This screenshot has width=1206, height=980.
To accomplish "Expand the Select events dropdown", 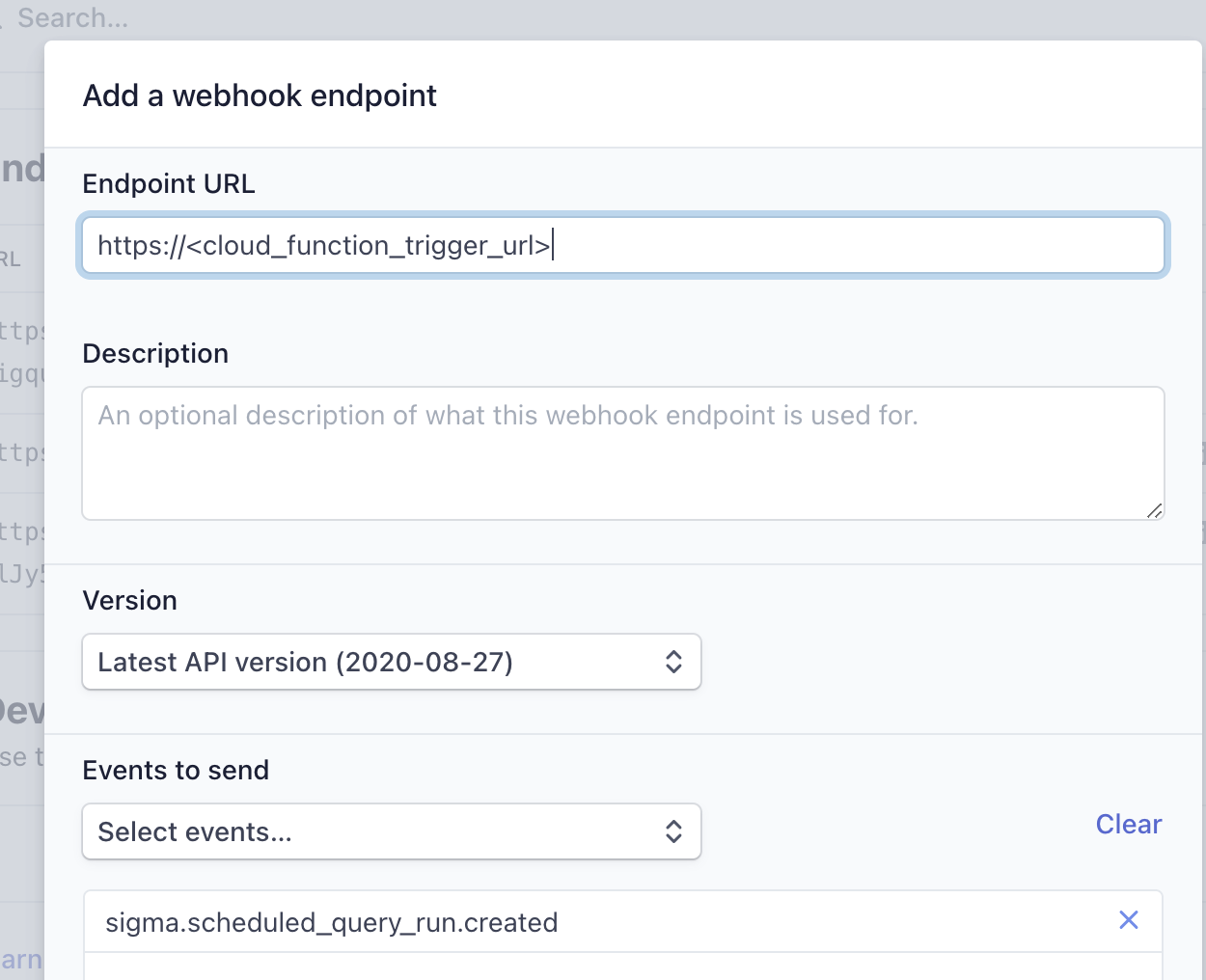I will point(391,831).
